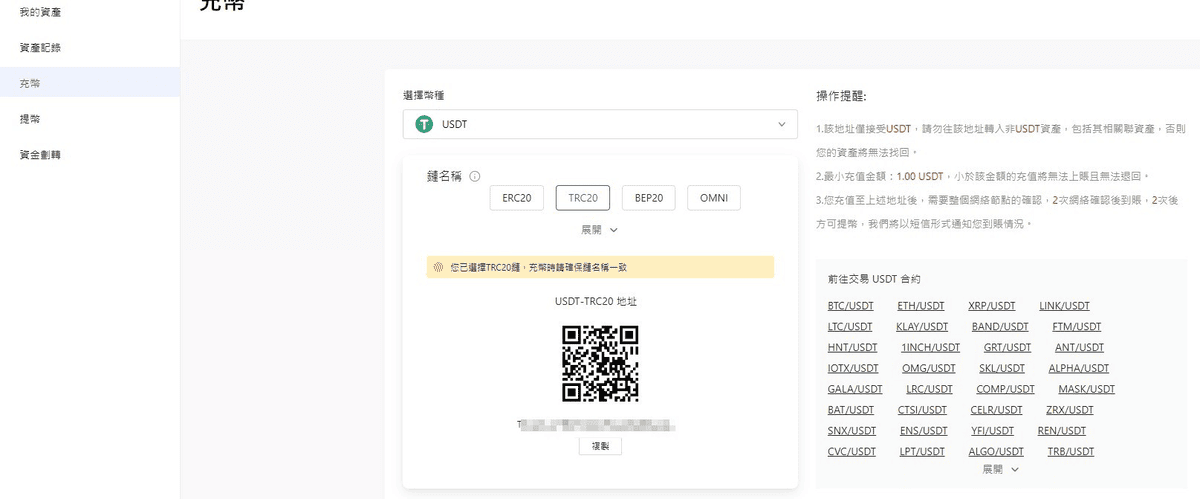This screenshot has width=1200, height=499.
Task: Open the ALPHA/USDT contract link
Action: 1078,369
